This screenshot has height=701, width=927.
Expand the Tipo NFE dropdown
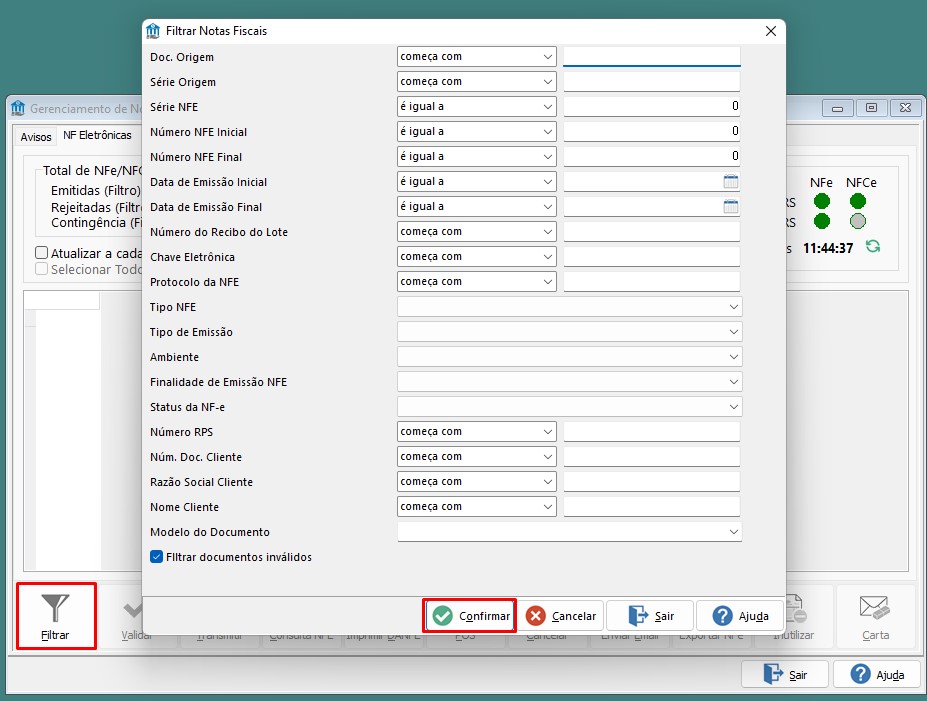pyautogui.click(x=569, y=307)
